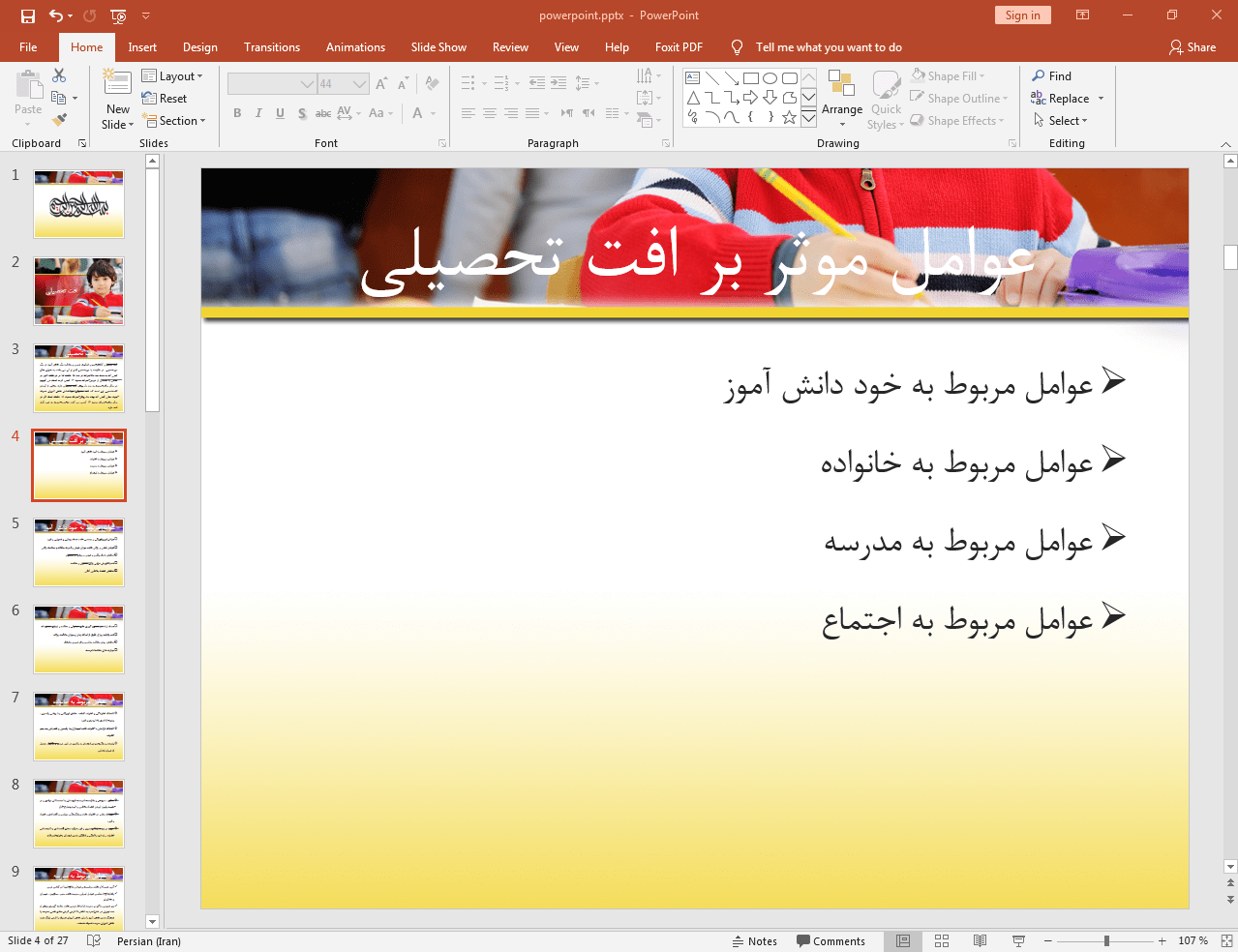Toggle the Comments pane
The width and height of the screenshot is (1238, 952).
[830, 941]
